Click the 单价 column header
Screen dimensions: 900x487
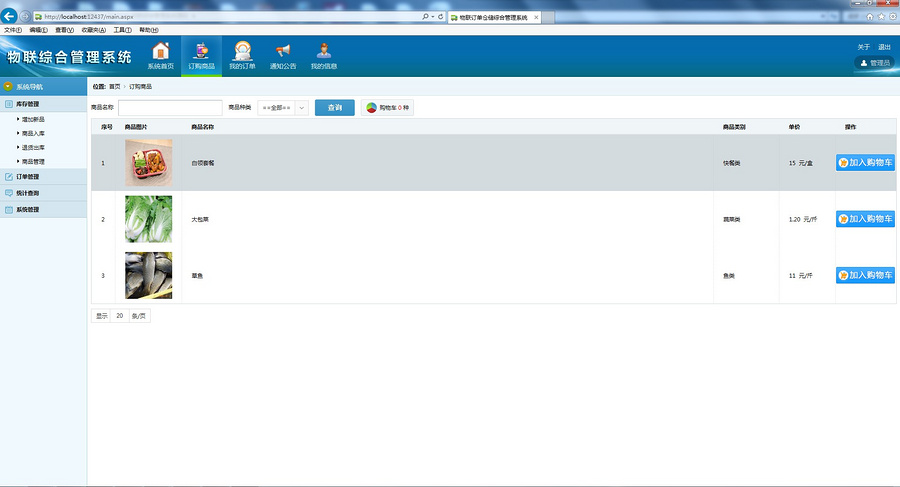794,127
